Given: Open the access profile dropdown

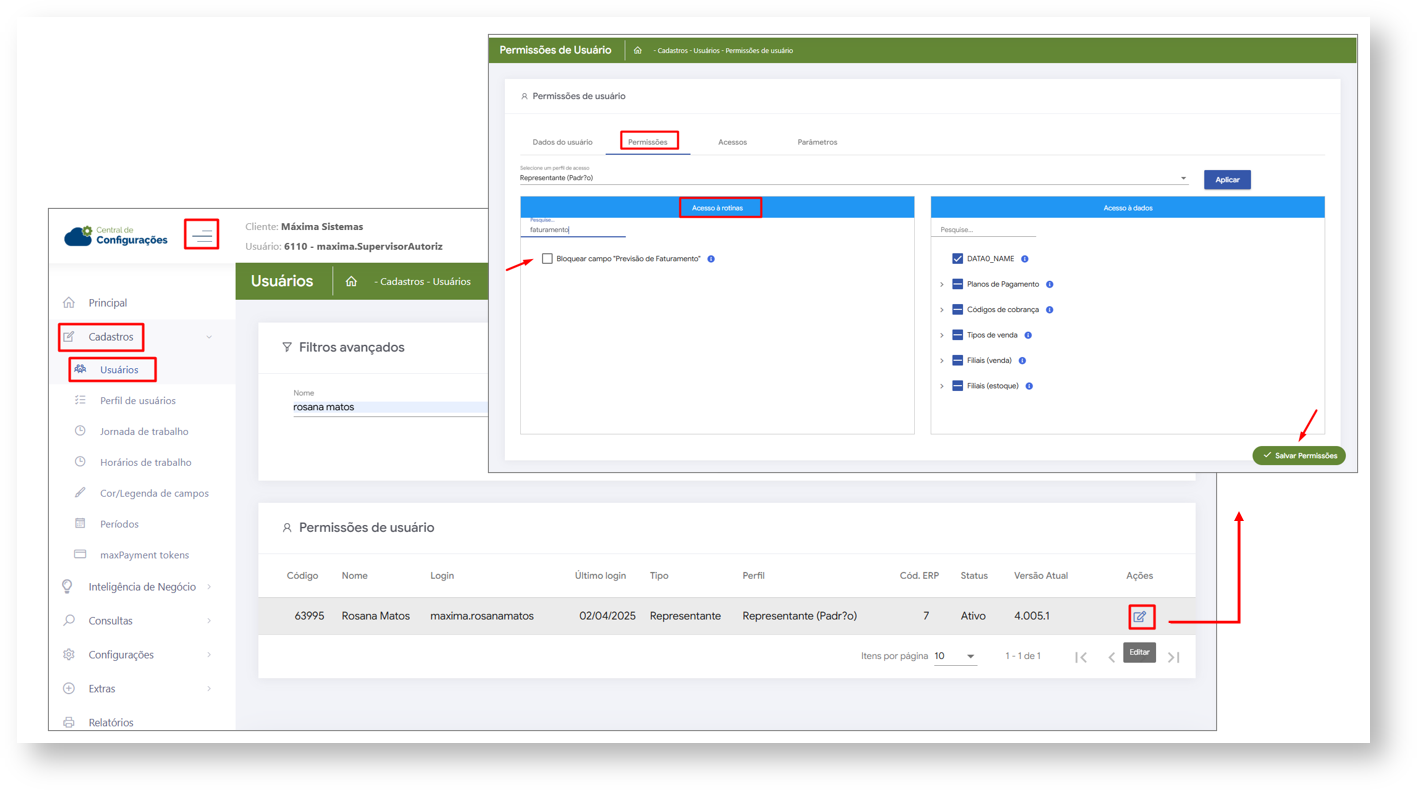Looking at the screenshot, I should (x=1183, y=179).
